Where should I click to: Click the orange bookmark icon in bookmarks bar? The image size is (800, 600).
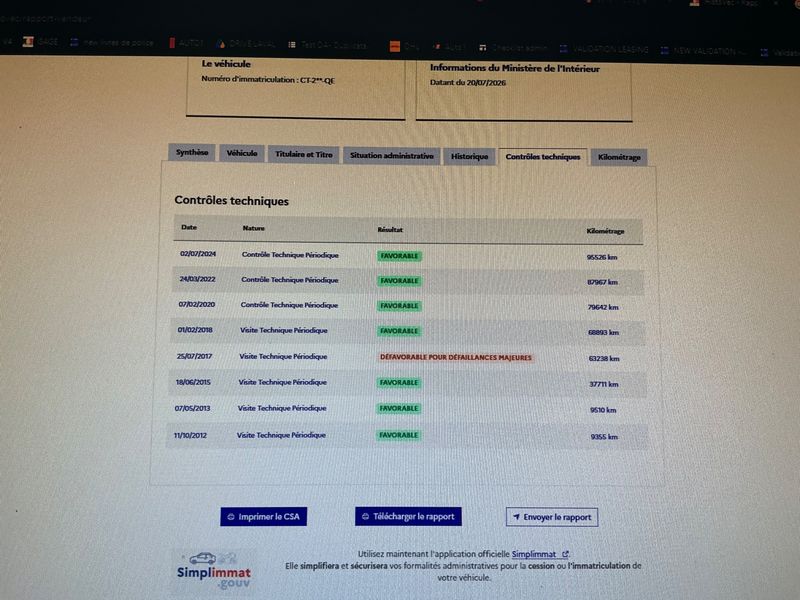click(x=395, y=46)
